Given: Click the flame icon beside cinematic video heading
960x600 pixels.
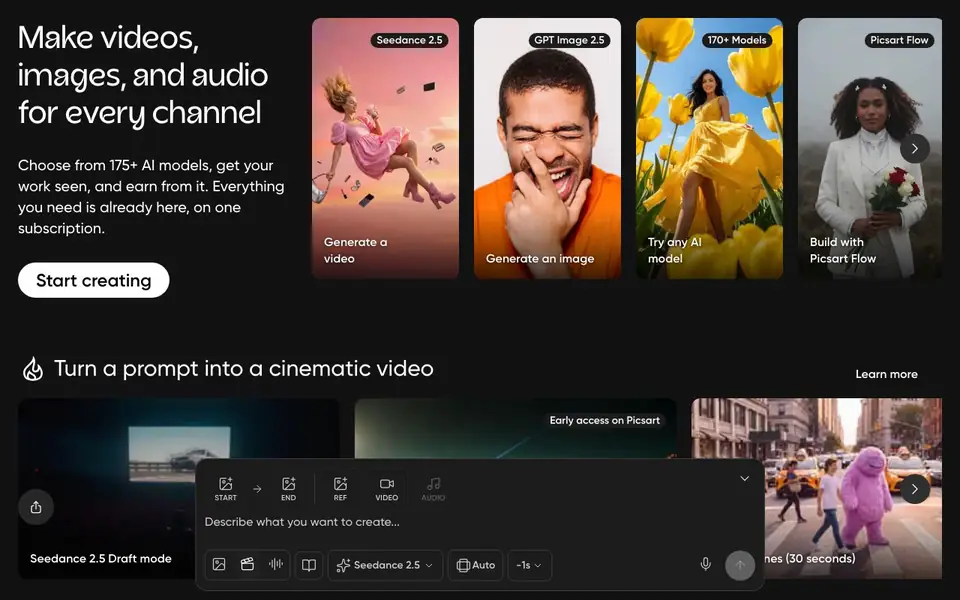Looking at the screenshot, I should click(x=33, y=369).
